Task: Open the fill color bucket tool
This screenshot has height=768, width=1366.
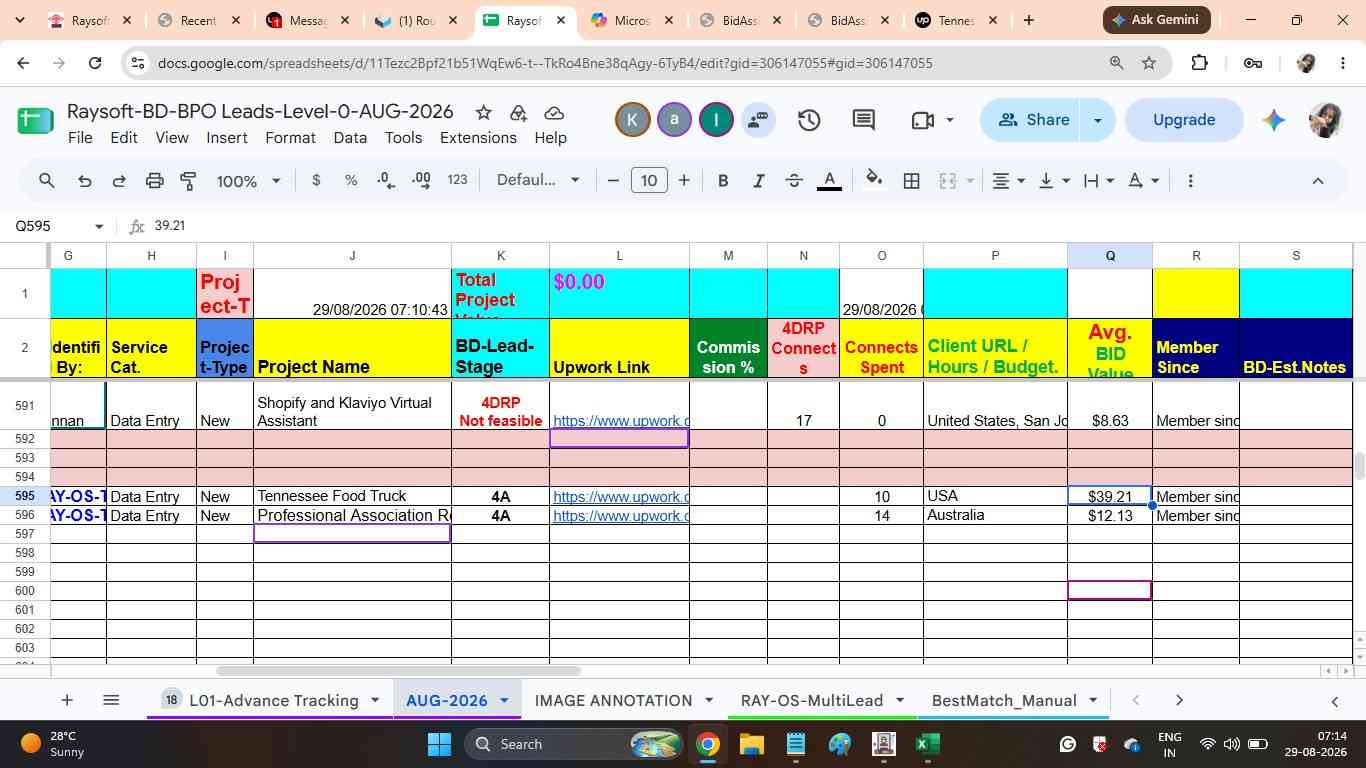Action: point(874,180)
